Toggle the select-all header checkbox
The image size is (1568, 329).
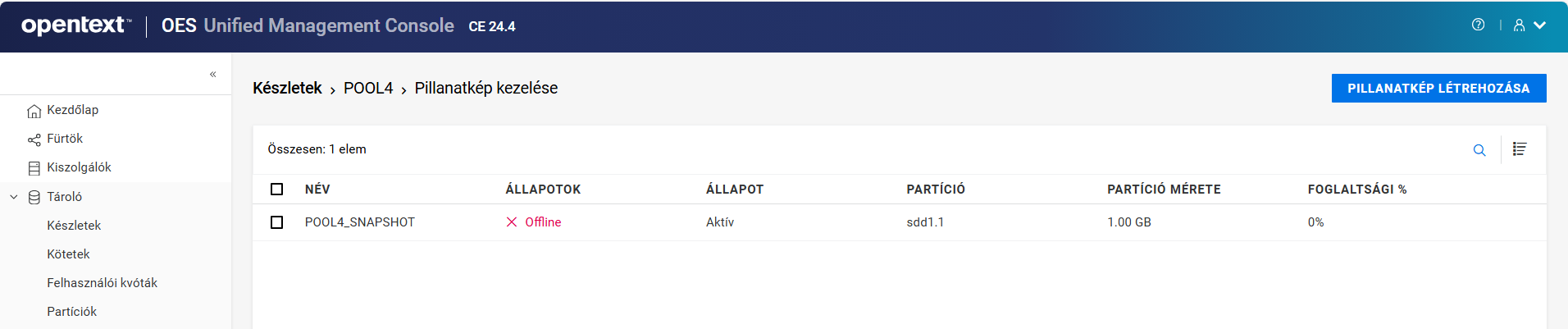coord(277,190)
